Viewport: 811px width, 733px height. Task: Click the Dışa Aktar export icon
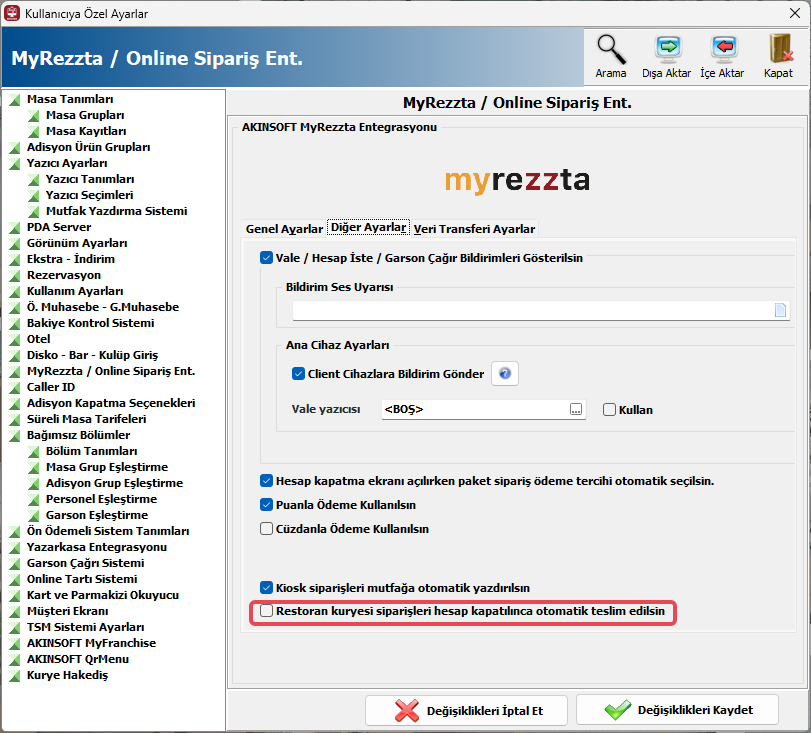667,50
